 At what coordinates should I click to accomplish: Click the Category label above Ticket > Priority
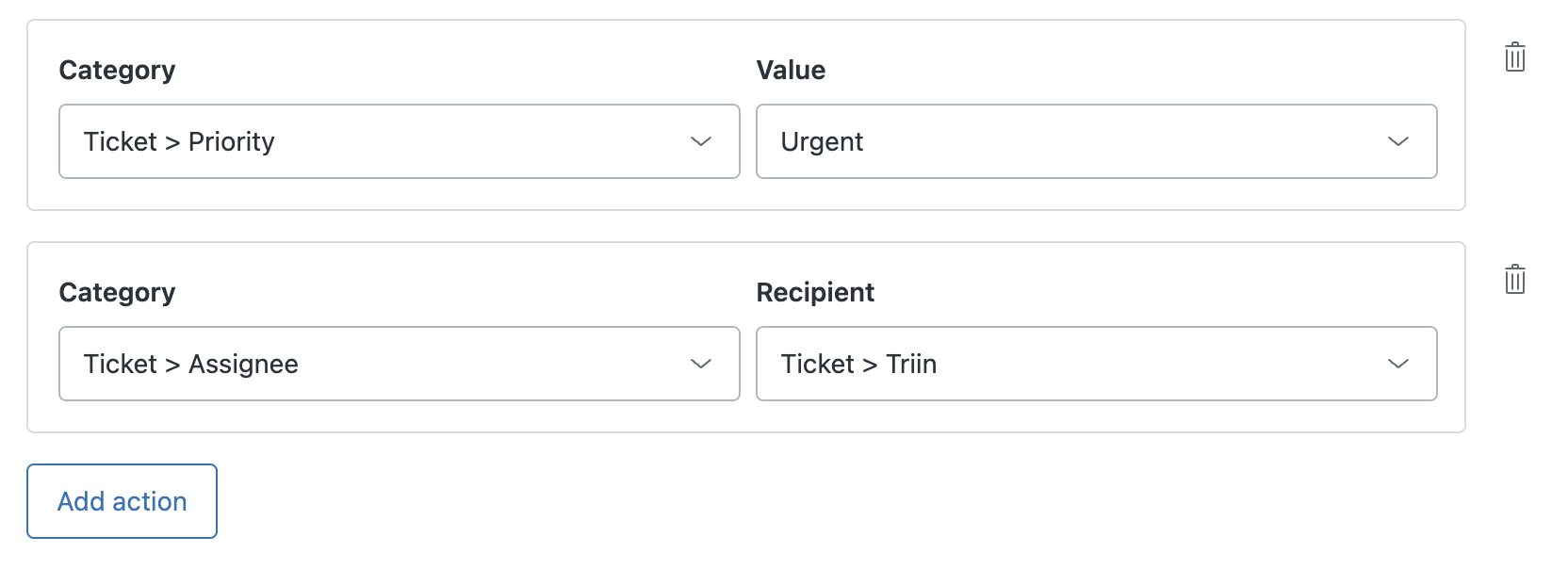click(117, 71)
